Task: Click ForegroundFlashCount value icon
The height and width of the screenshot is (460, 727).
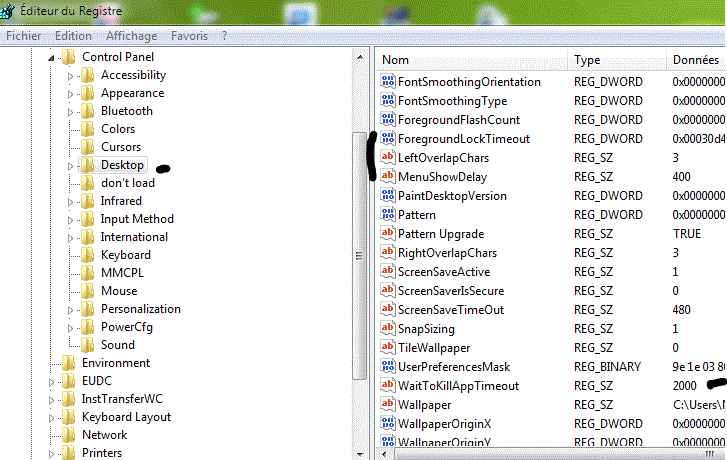Action: click(x=388, y=120)
